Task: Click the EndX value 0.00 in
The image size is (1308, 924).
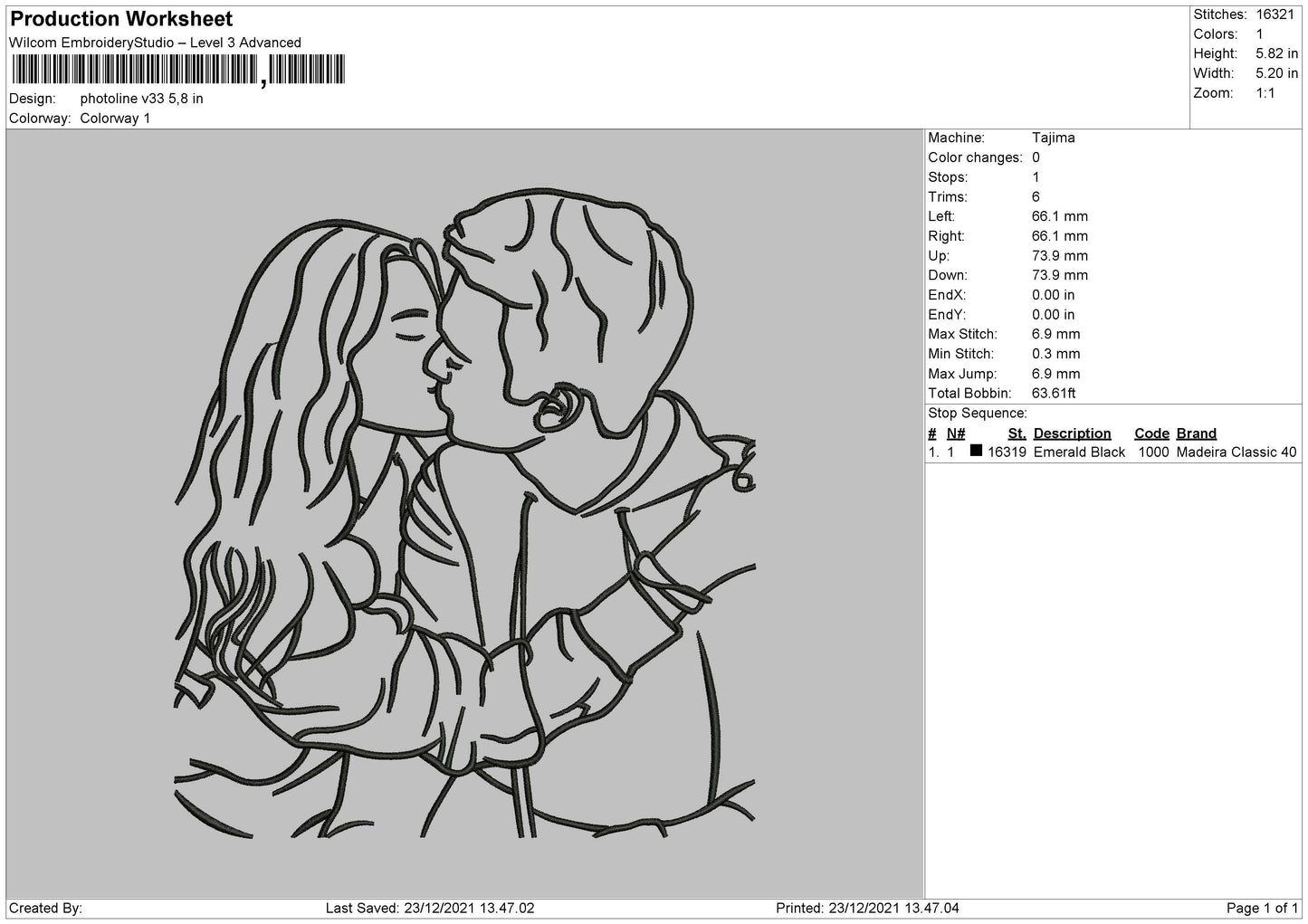Action: (1054, 295)
